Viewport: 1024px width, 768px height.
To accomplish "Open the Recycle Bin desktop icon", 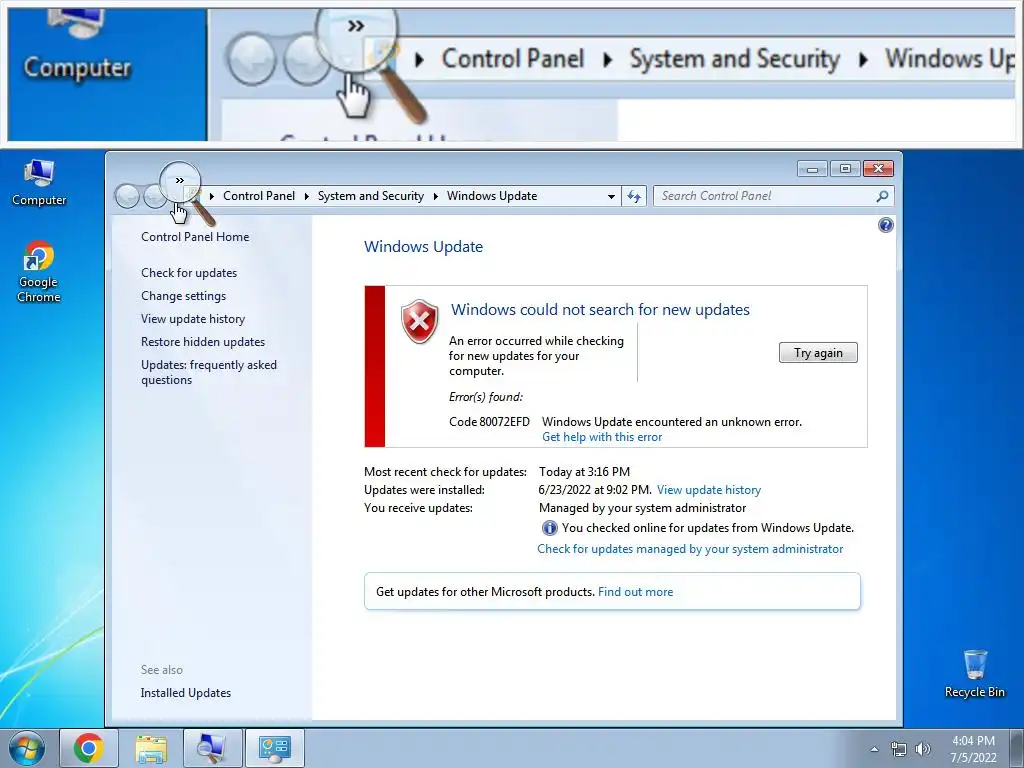I will (x=974, y=674).
